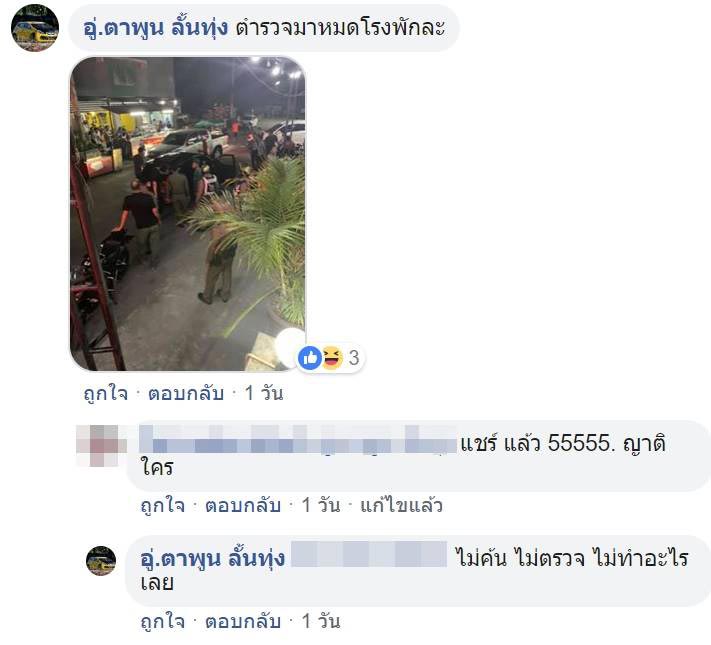
Task: Open timestamp 1 วัน on last reply
Action: click(321, 621)
